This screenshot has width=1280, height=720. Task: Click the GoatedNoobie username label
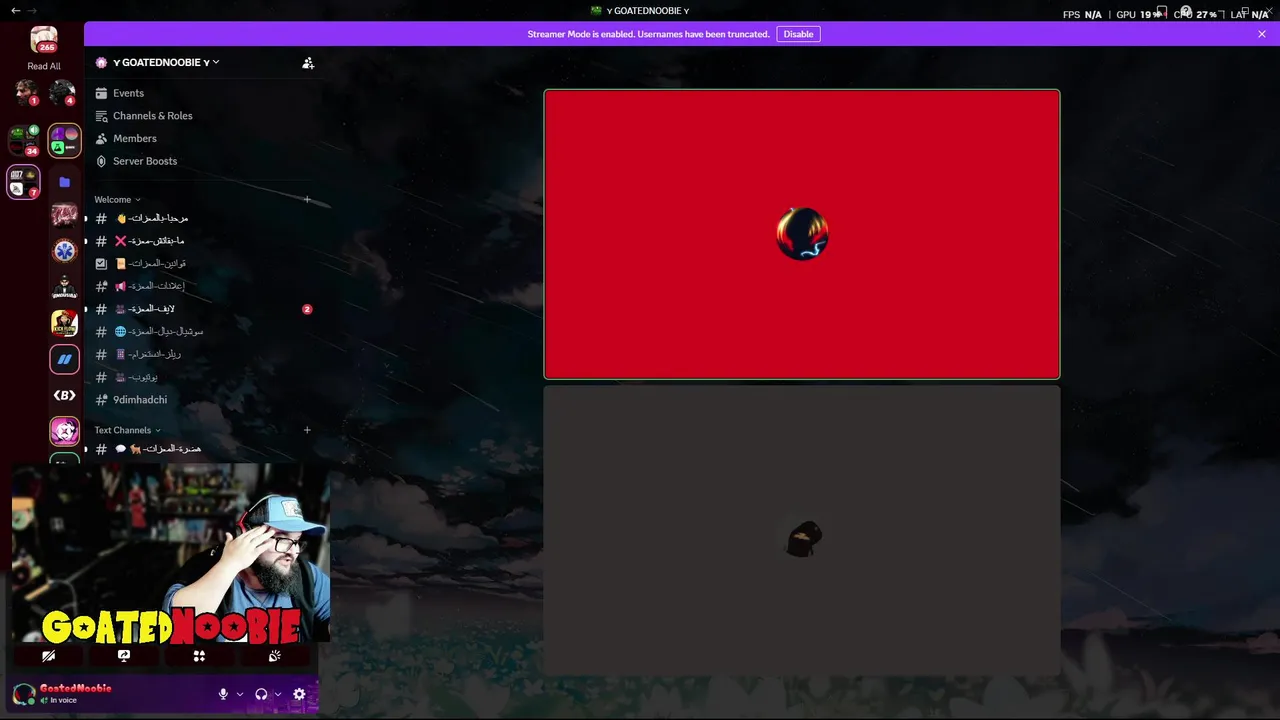(x=75, y=688)
